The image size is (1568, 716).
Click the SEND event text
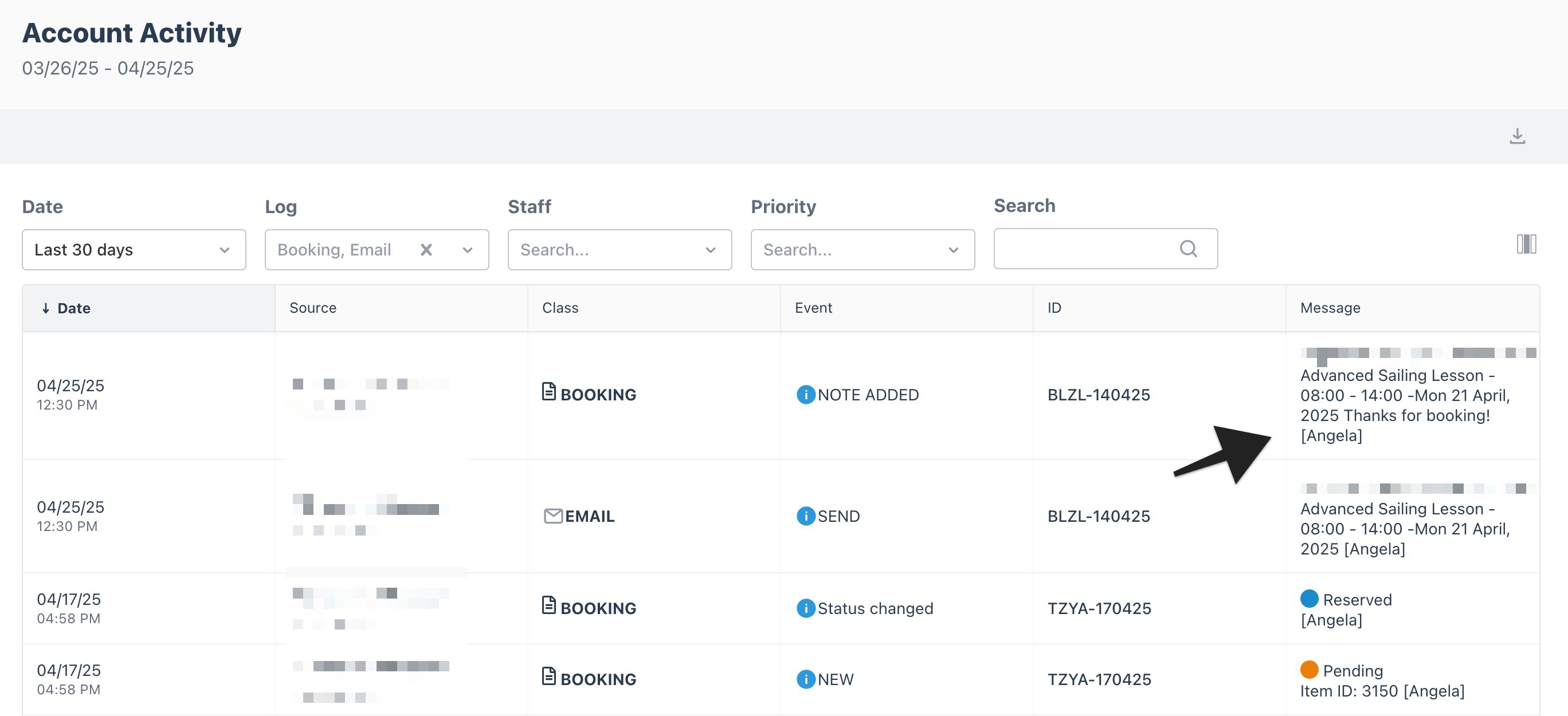pyautogui.click(x=838, y=516)
